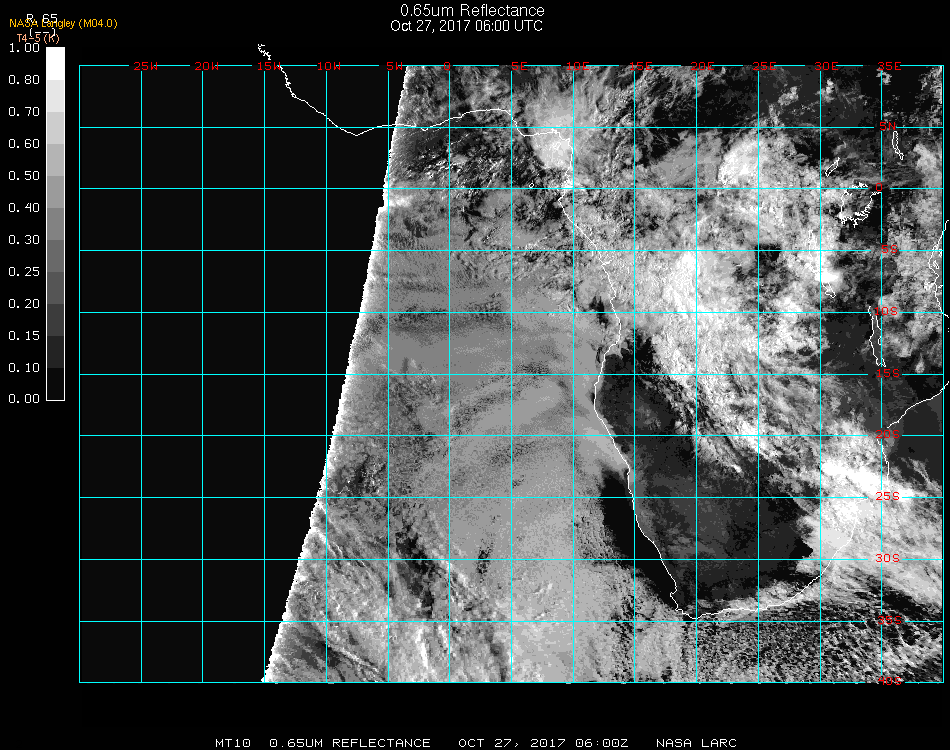Click the colorbar value "0.00"

24,399
